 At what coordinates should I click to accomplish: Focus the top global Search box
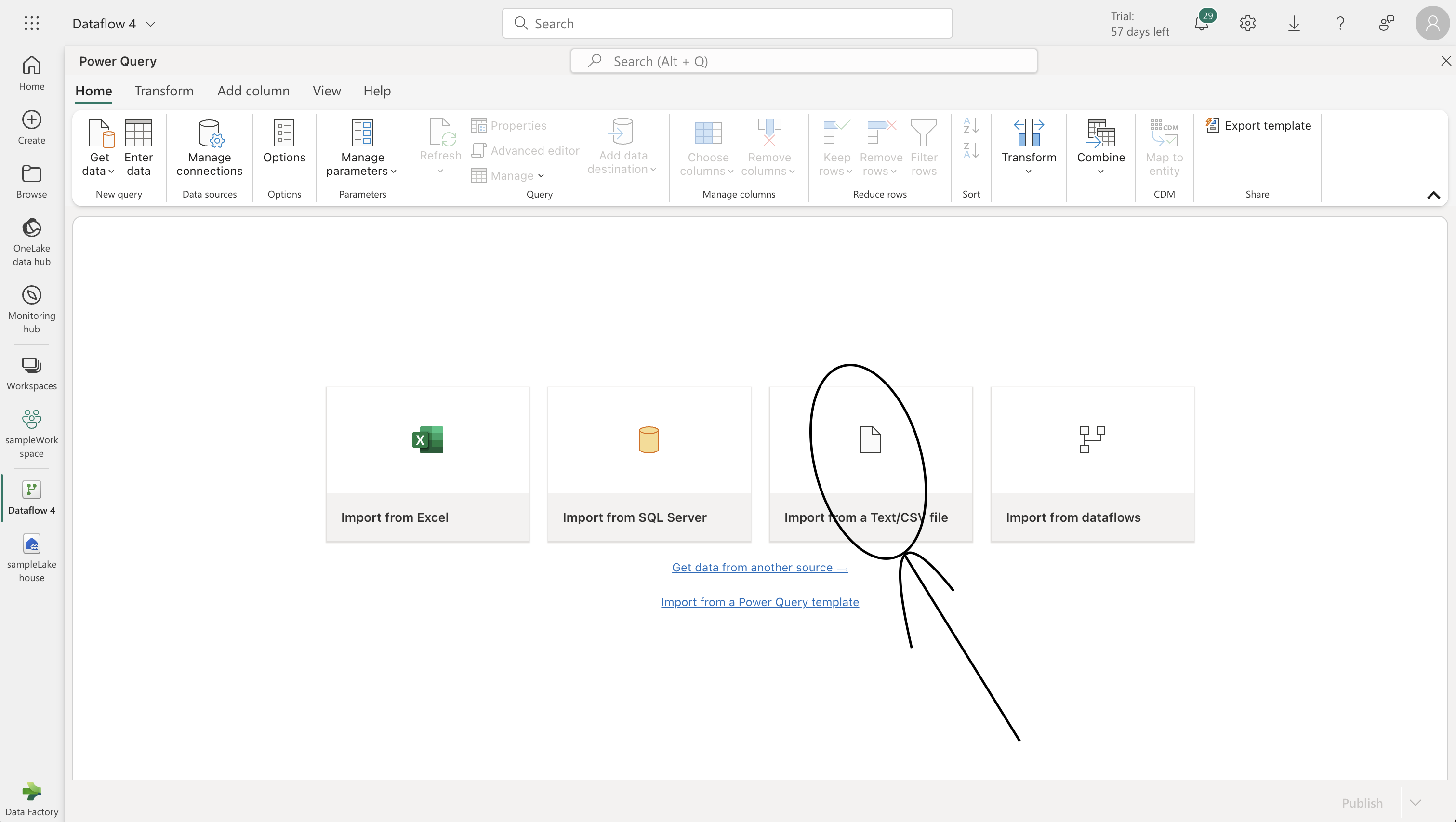point(727,23)
